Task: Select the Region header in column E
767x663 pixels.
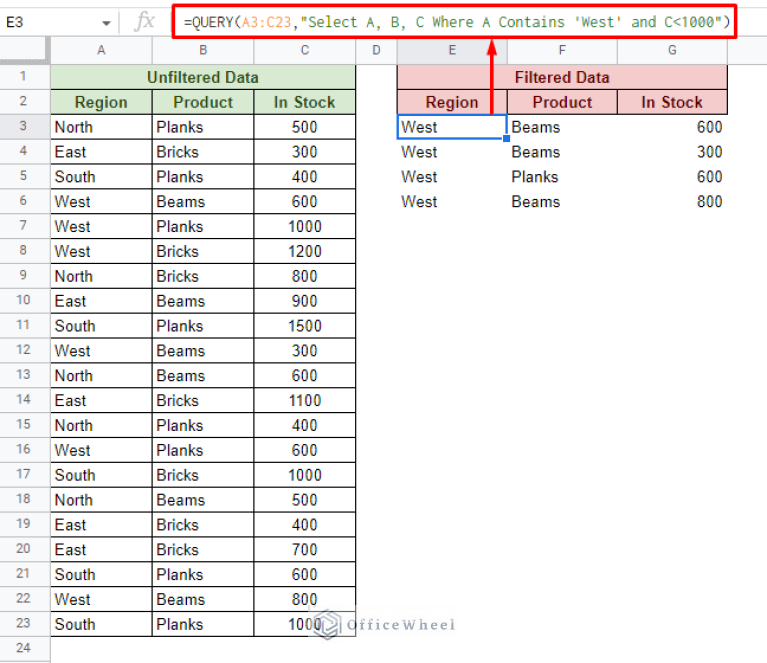Action: coord(452,102)
